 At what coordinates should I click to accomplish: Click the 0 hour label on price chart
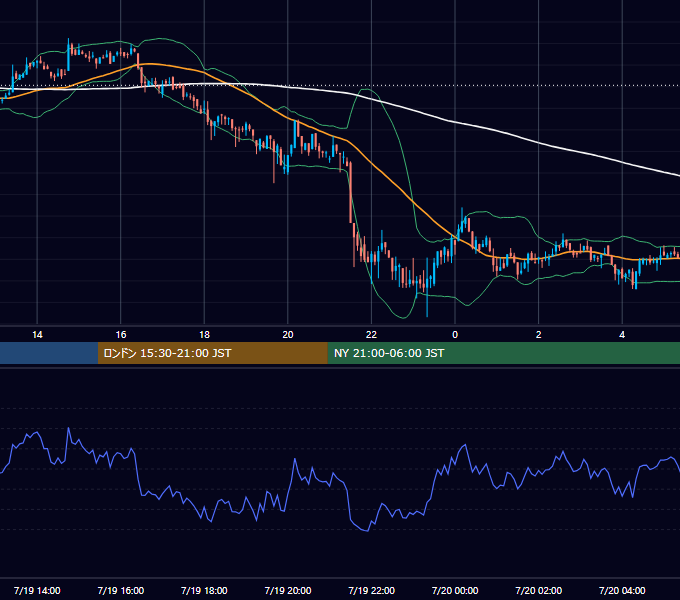coord(455,335)
